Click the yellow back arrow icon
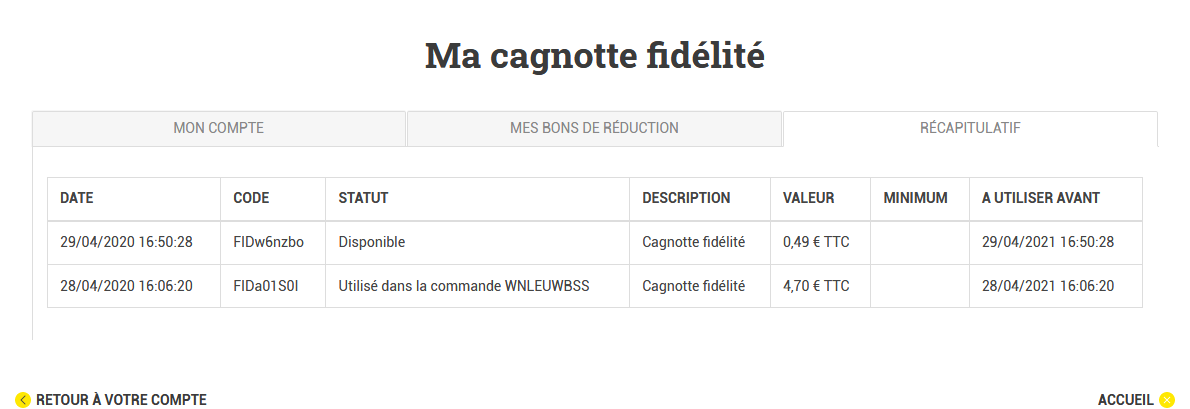This screenshot has height=409, width=1190. [x=23, y=400]
